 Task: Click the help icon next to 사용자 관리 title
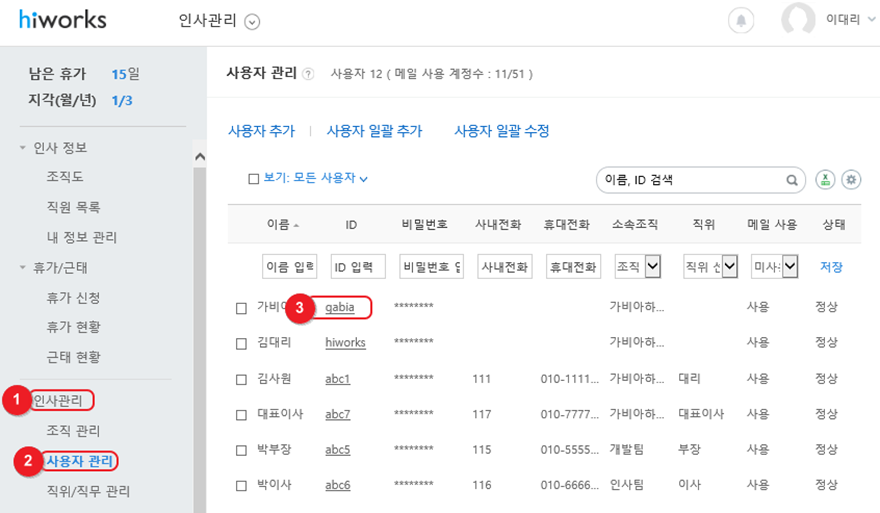pos(308,74)
